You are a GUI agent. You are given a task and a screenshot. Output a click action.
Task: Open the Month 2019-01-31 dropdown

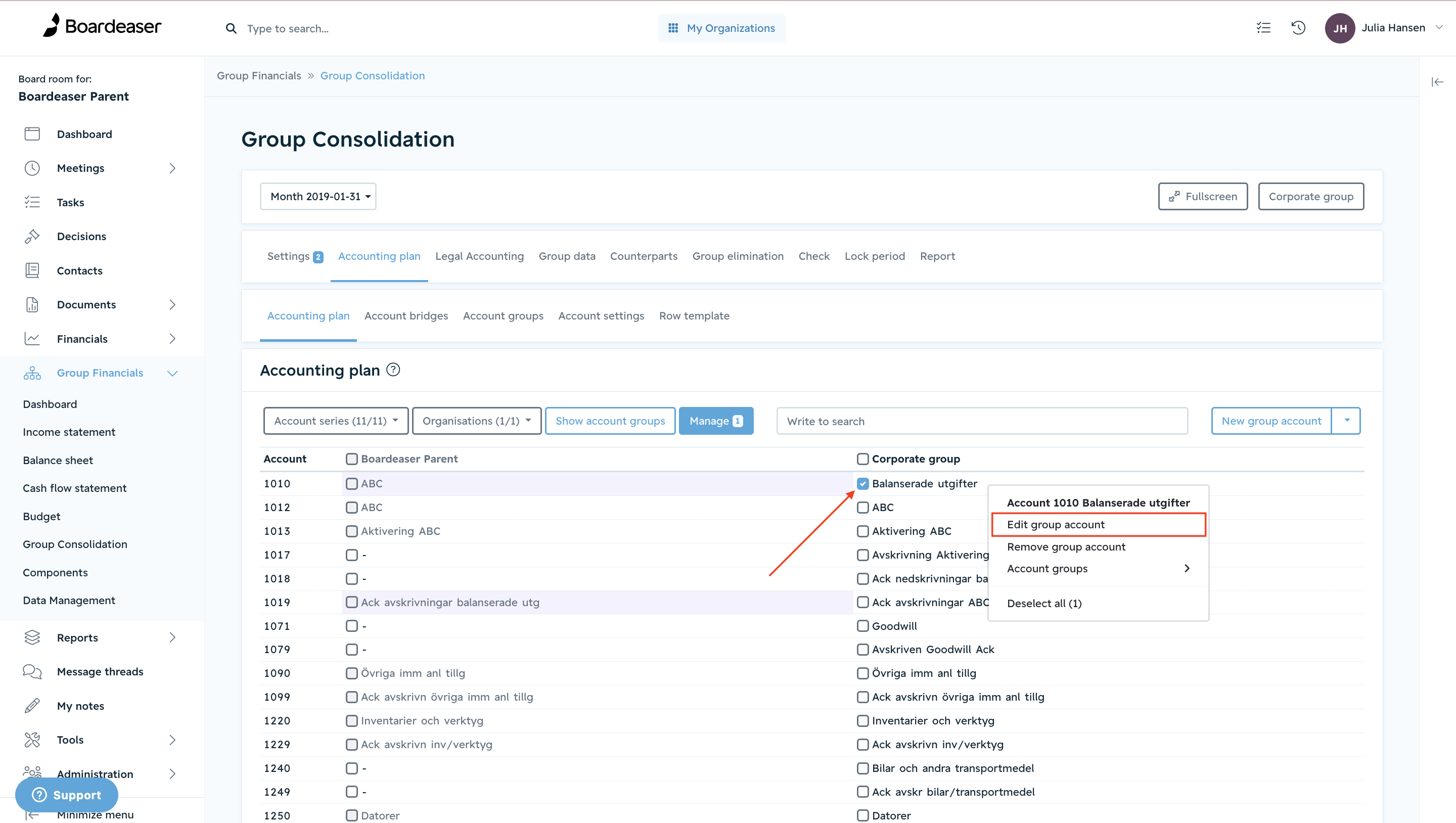[318, 196]
